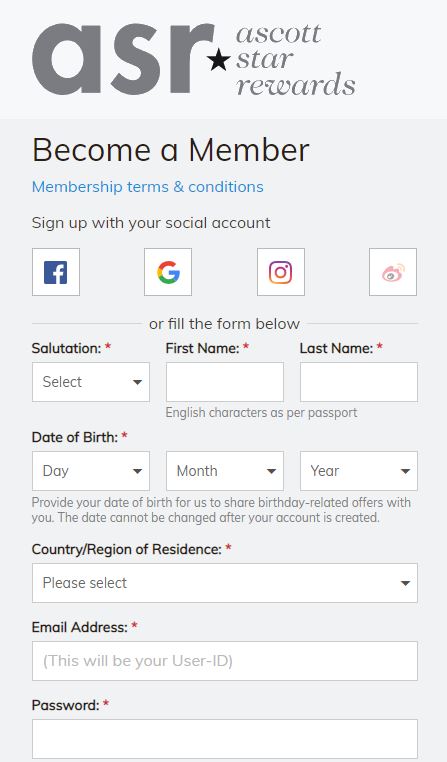Click the Email Address label text
Screen dimensions: 447x762
point(80,627)
